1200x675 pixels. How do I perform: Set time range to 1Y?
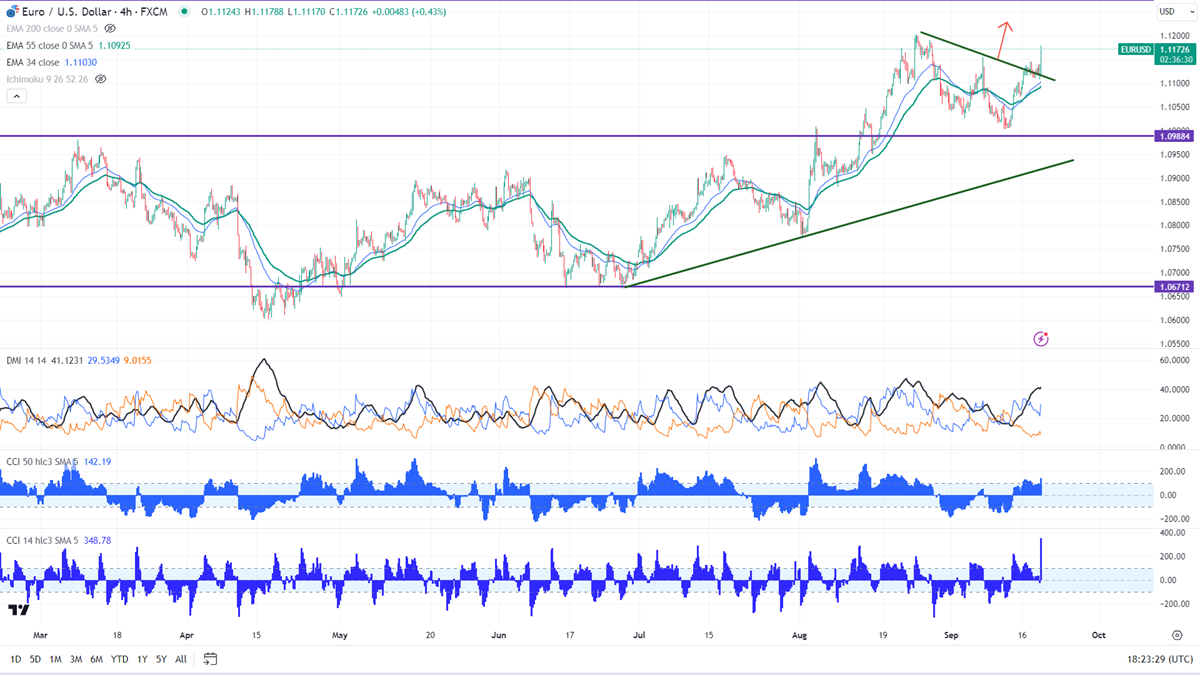tap(142, 659)
